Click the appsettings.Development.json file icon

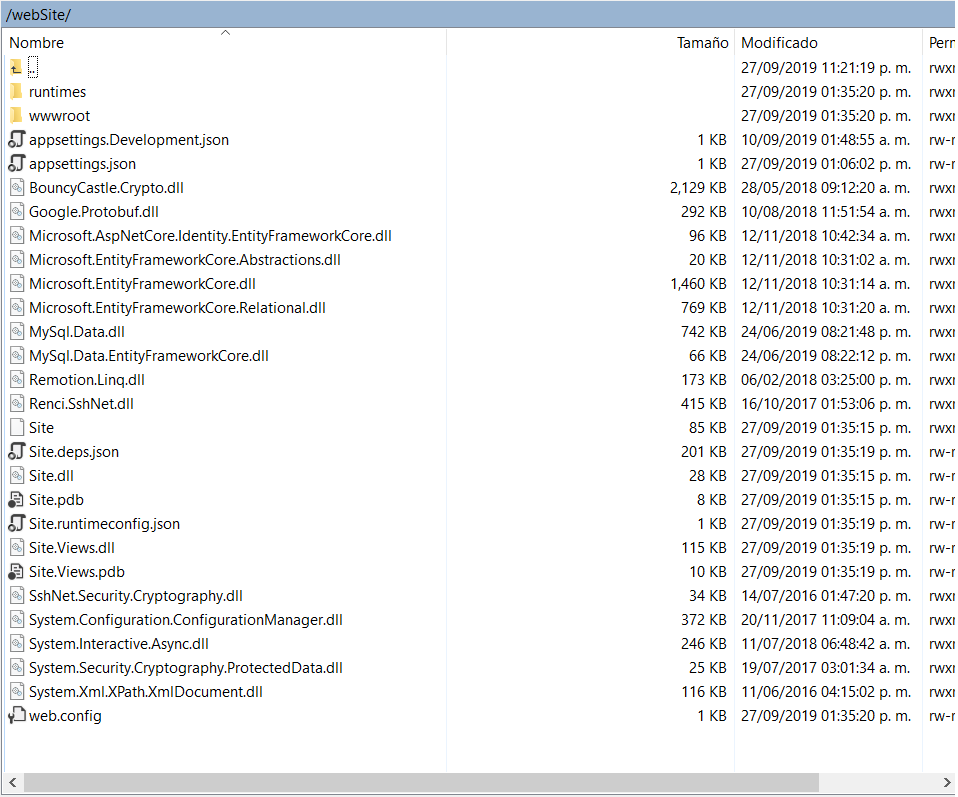16,139
